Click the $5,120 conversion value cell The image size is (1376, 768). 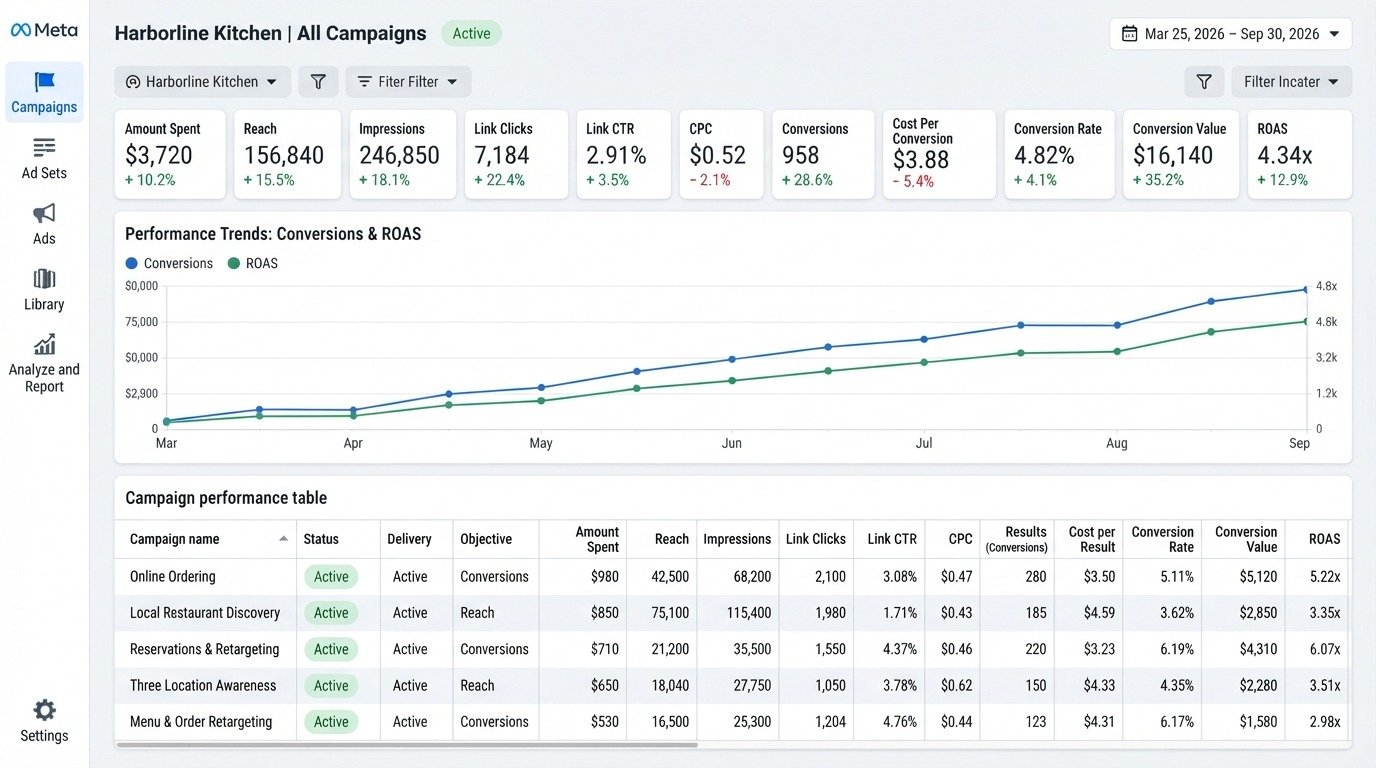click(1257, 577)
